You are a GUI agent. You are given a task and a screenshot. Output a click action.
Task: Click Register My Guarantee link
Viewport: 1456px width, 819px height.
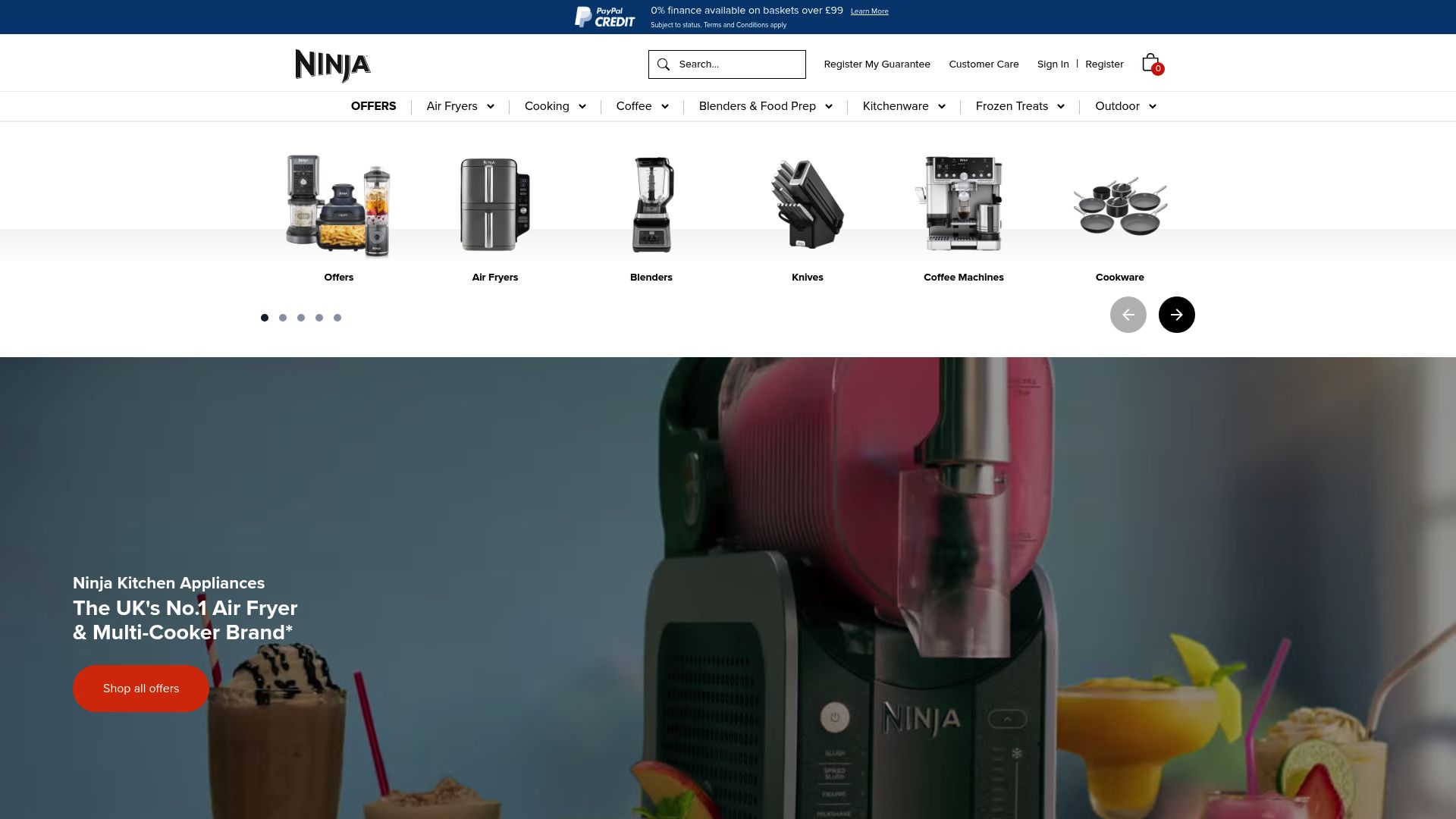(x=877, y=64)
